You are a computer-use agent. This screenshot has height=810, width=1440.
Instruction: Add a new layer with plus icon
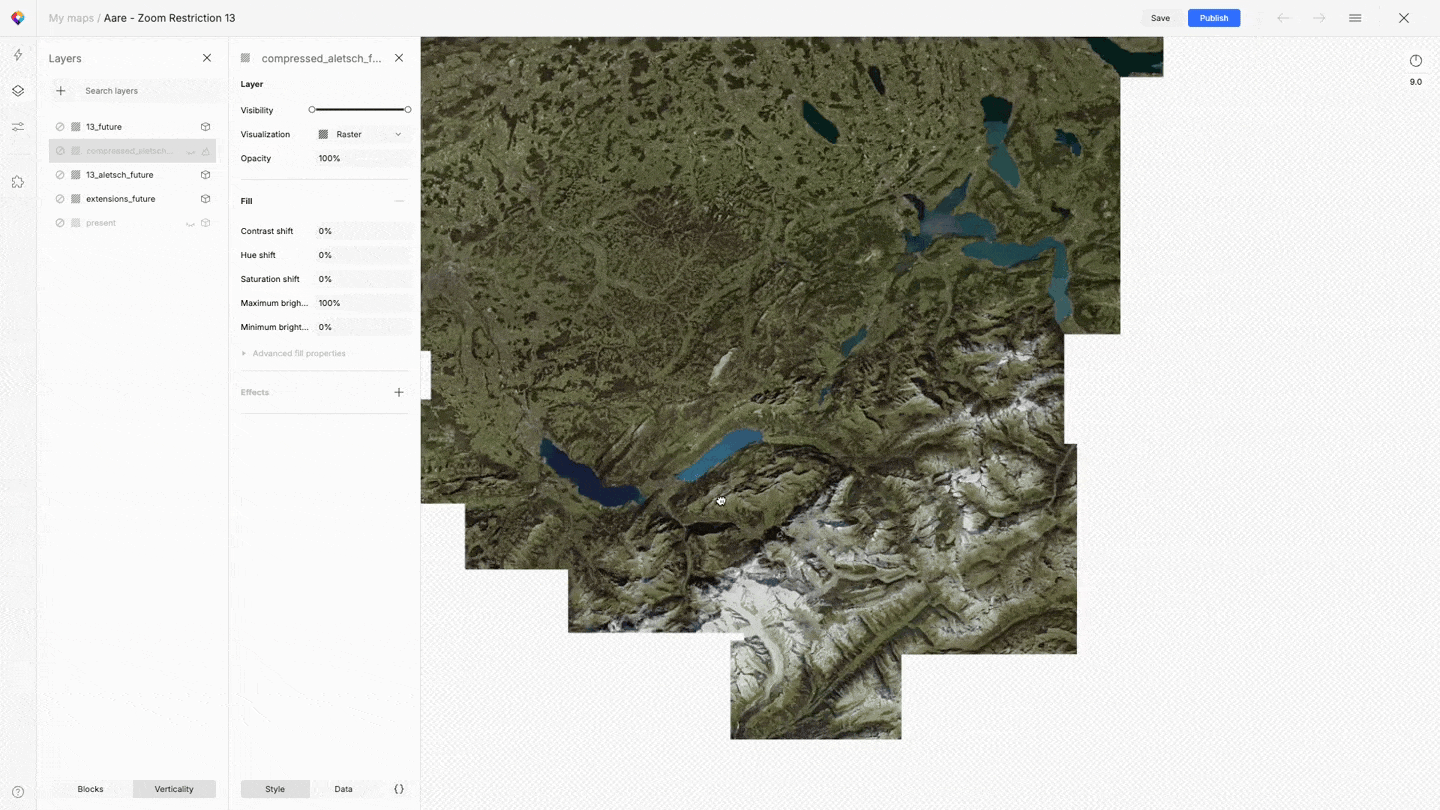(x=60, y=91)
